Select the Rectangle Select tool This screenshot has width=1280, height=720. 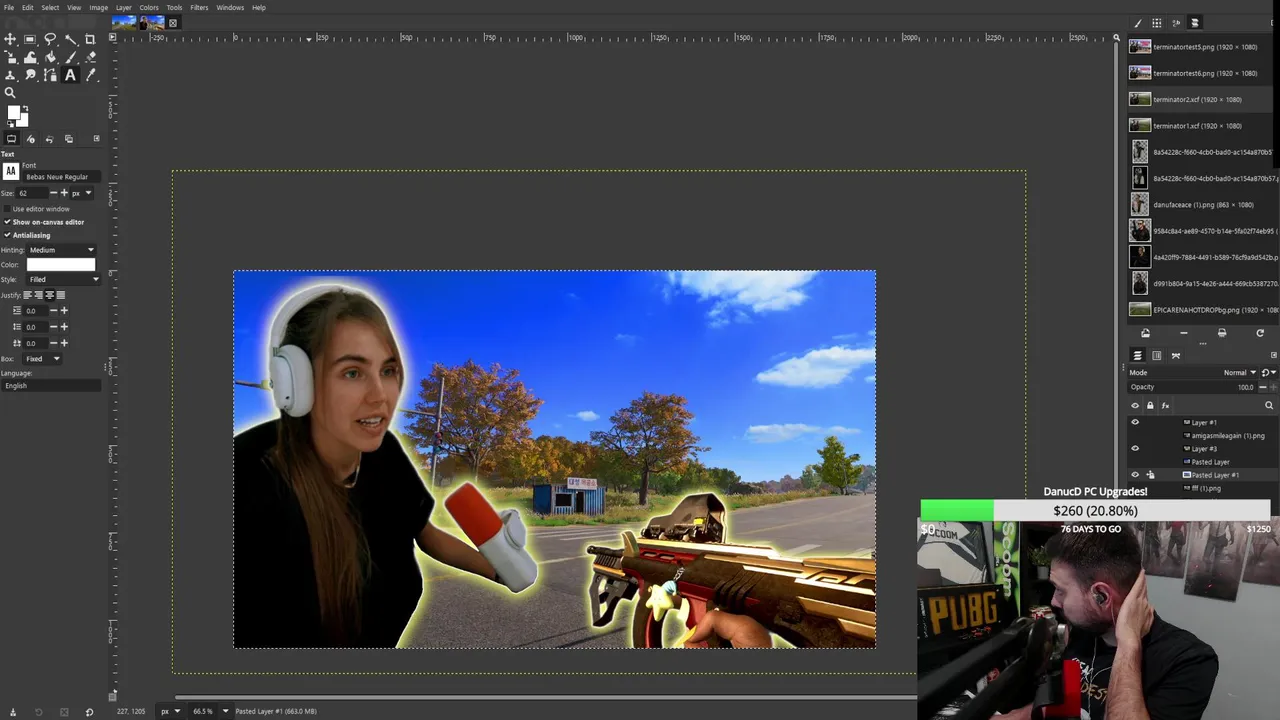point(30,39)
